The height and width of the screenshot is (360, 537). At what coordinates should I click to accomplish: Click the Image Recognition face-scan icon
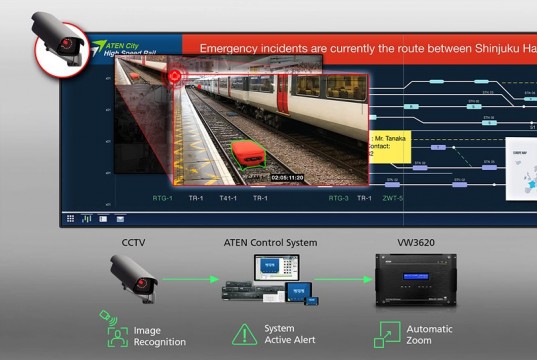click(118, 337)
